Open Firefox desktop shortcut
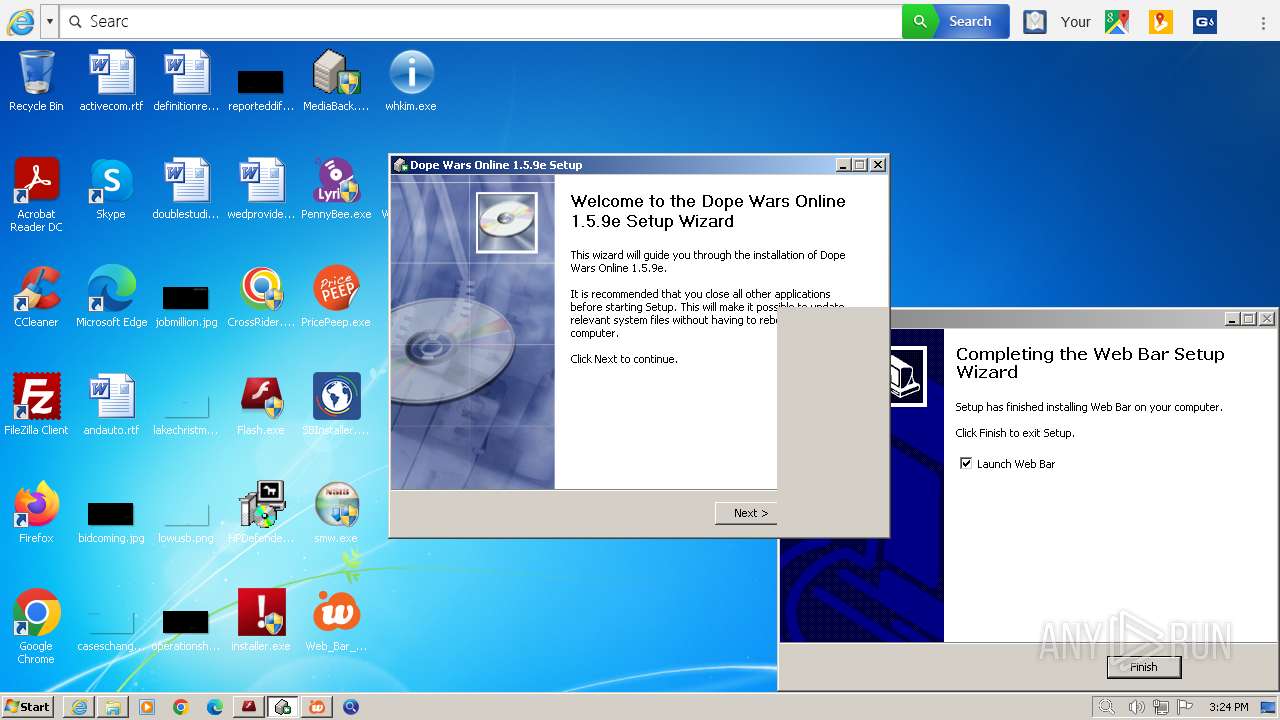Viewport: 1280px width, 720px height. point(36,512)
